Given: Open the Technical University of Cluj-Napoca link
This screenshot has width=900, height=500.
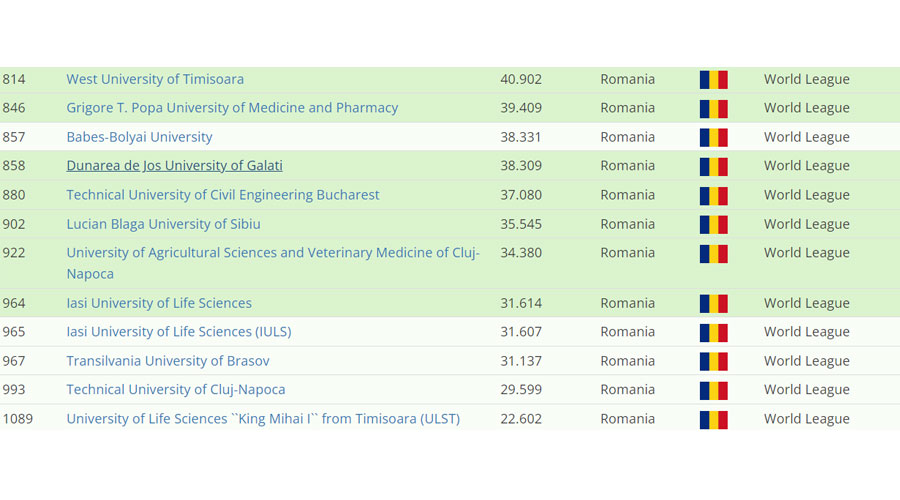Looking at the screenshot, I should coord(176,390).
